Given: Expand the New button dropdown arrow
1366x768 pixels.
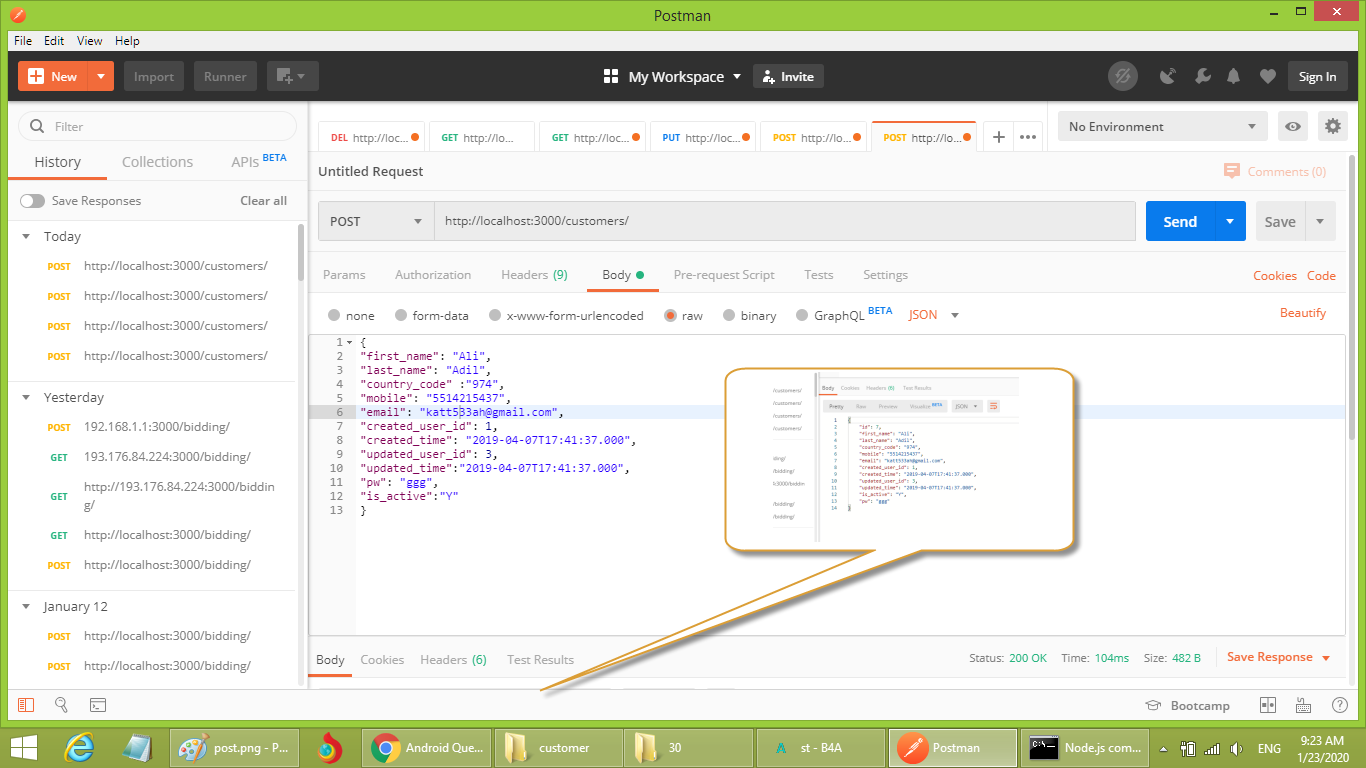Looking at the screenshot, I should [x=101, y=77].
